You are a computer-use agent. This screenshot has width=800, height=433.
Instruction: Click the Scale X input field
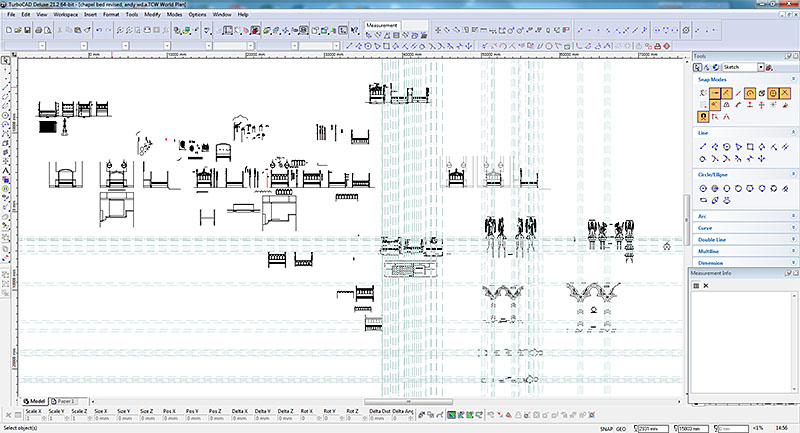pyautogui.click(x=33, y=418)
